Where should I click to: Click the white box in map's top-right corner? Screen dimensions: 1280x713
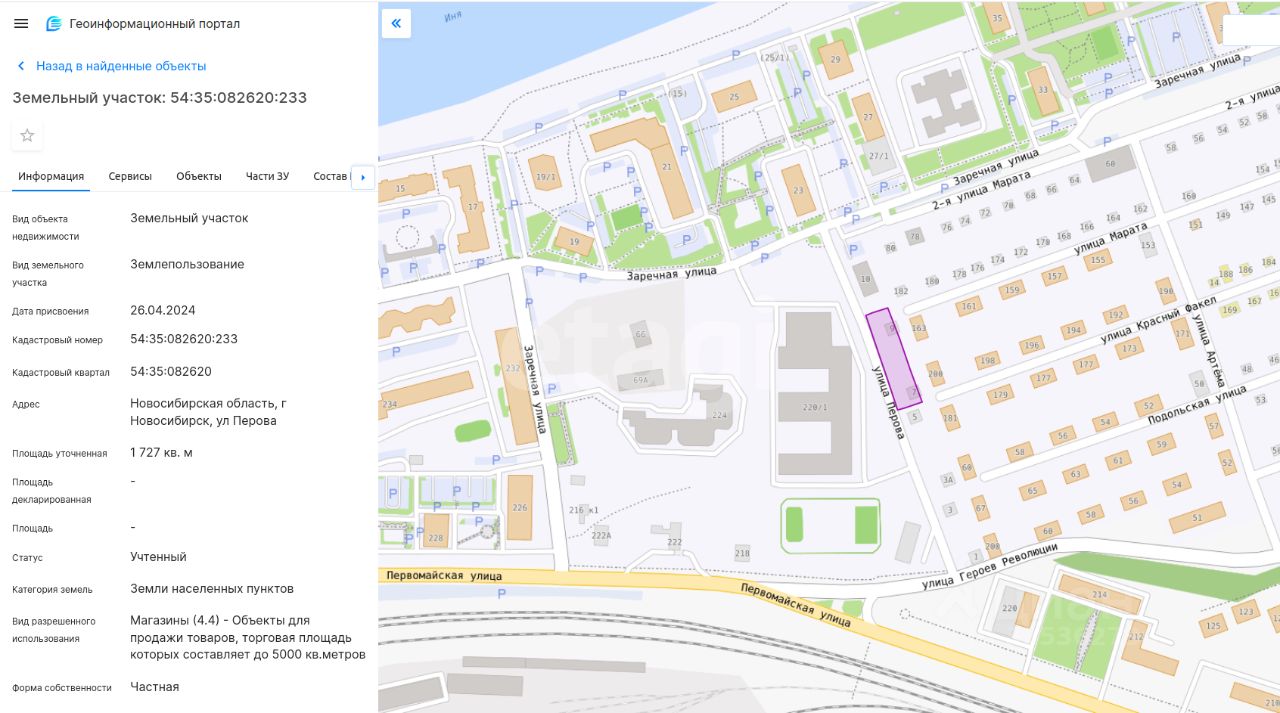(x=1251, y=30)
